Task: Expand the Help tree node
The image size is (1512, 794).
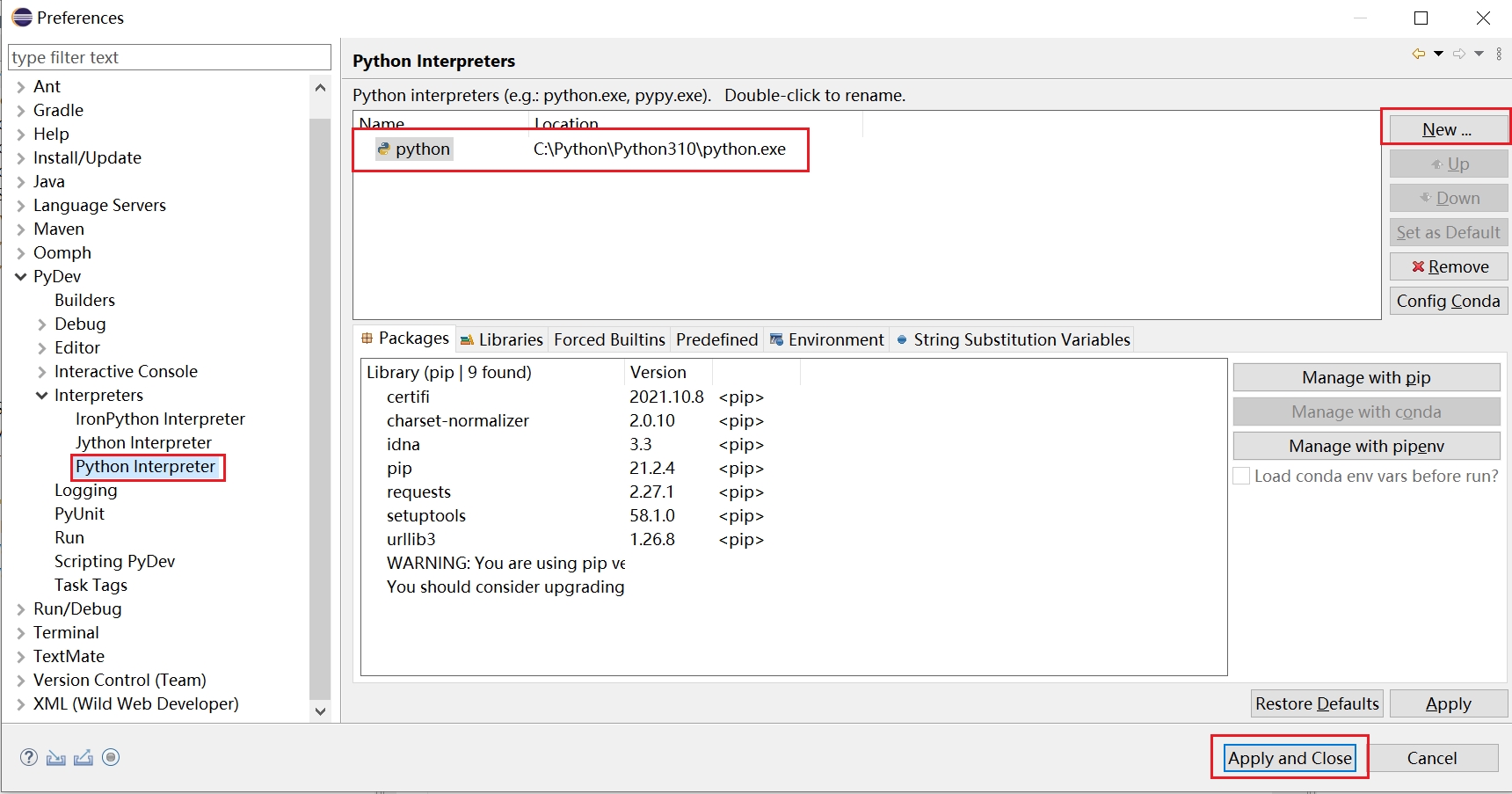Action: pos(20,135)
